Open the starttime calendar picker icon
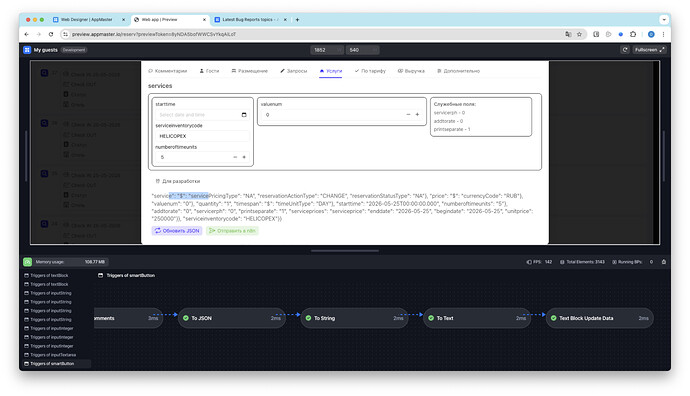690x396 pixels. (244, 115)
